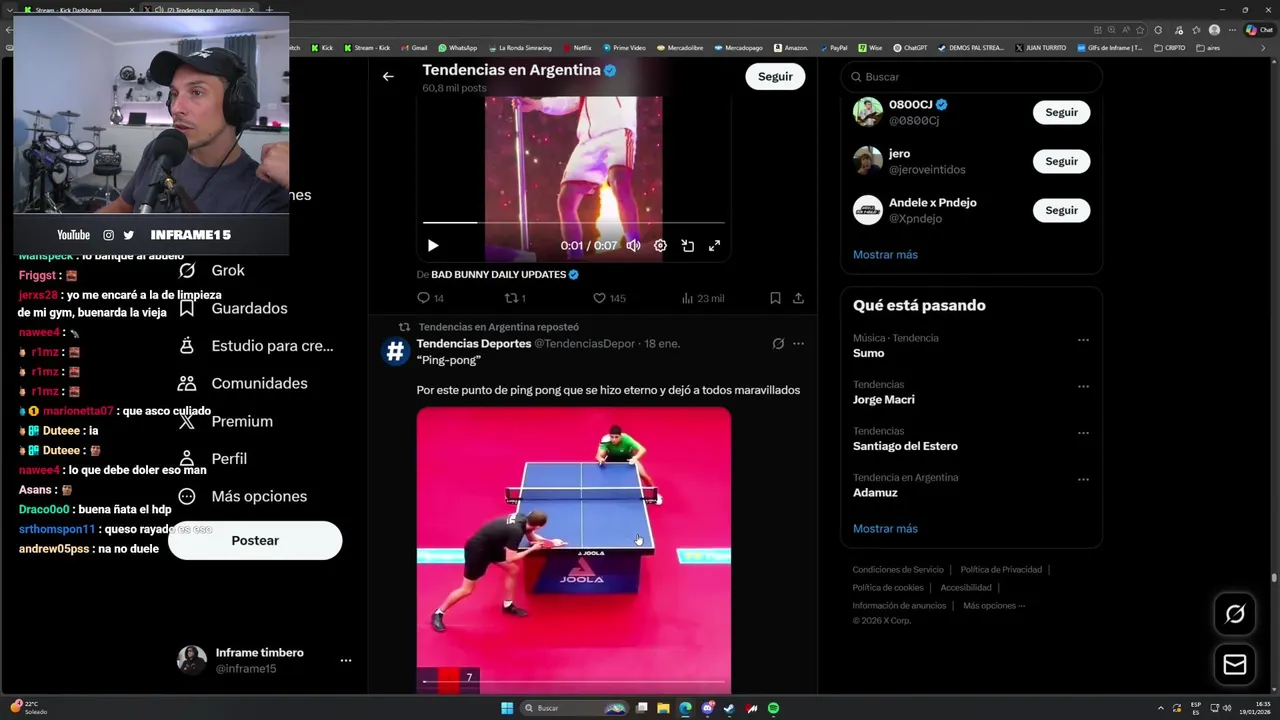Open Guardados in the sidebar
Viewport: 1280px width, 720px height.
coord(232,308)
